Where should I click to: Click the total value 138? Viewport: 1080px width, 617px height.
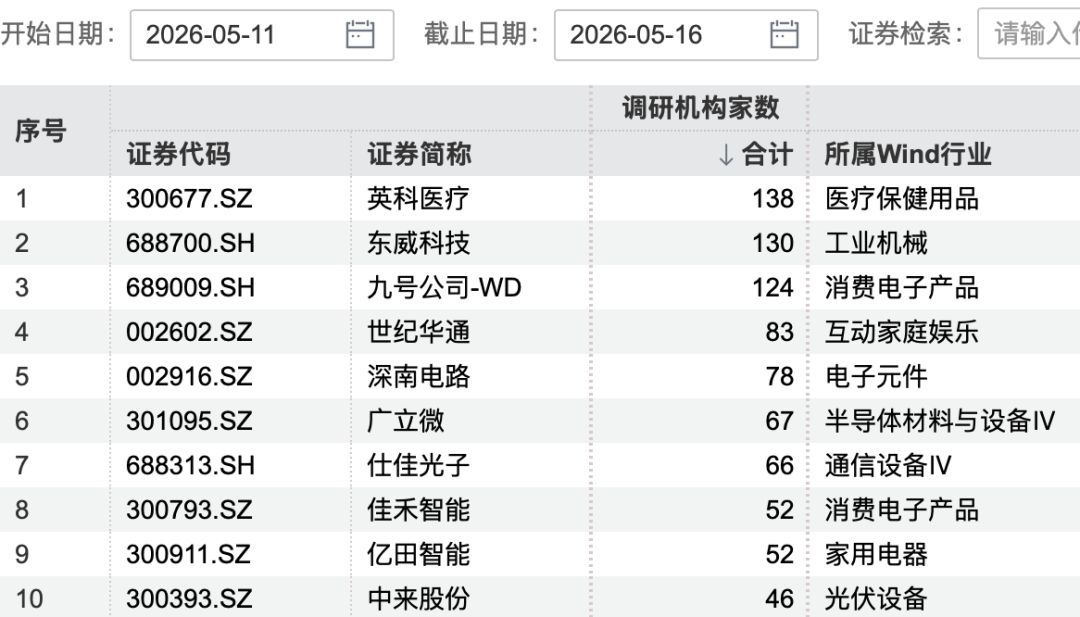pyautogui.click(x=773, y=198)
